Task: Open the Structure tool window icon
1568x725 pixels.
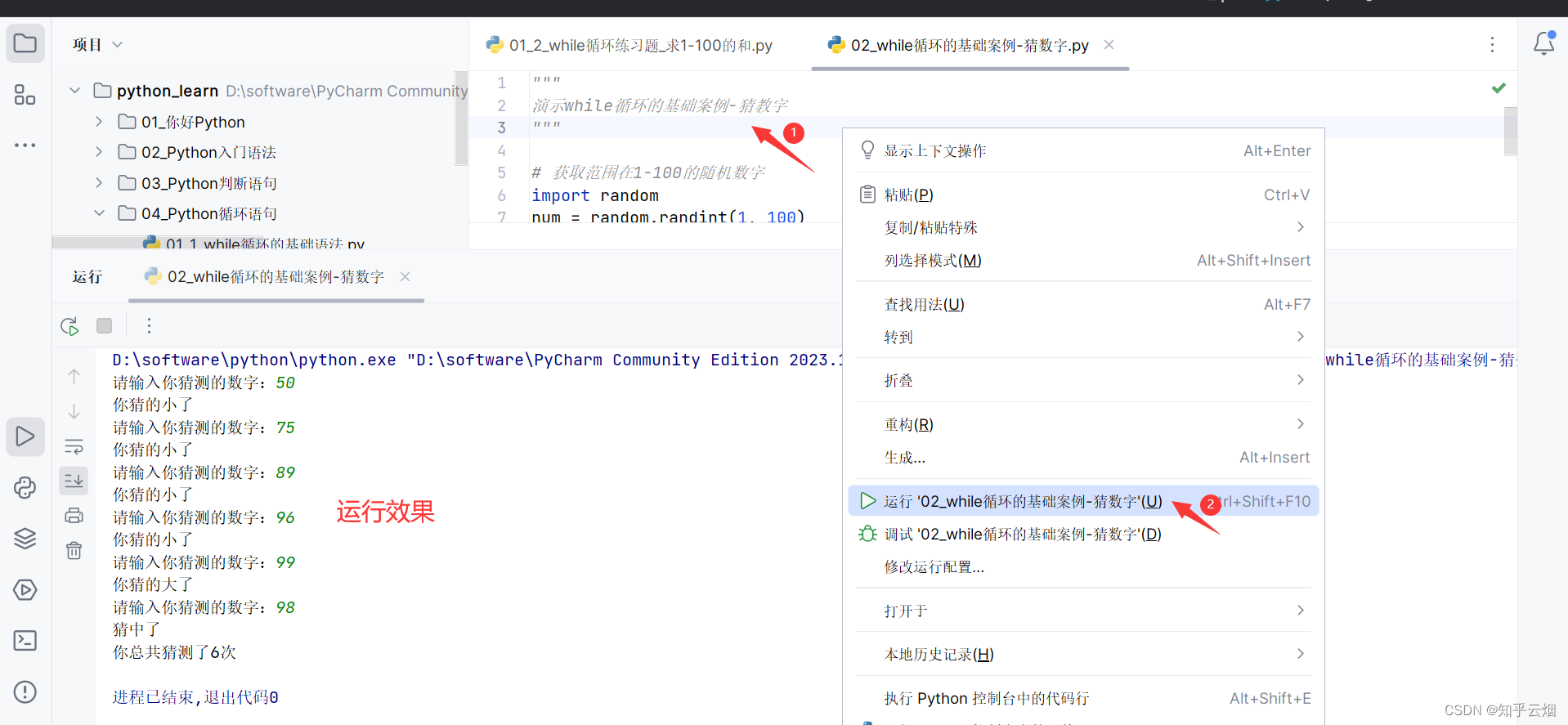Action: tap(25, 95)
